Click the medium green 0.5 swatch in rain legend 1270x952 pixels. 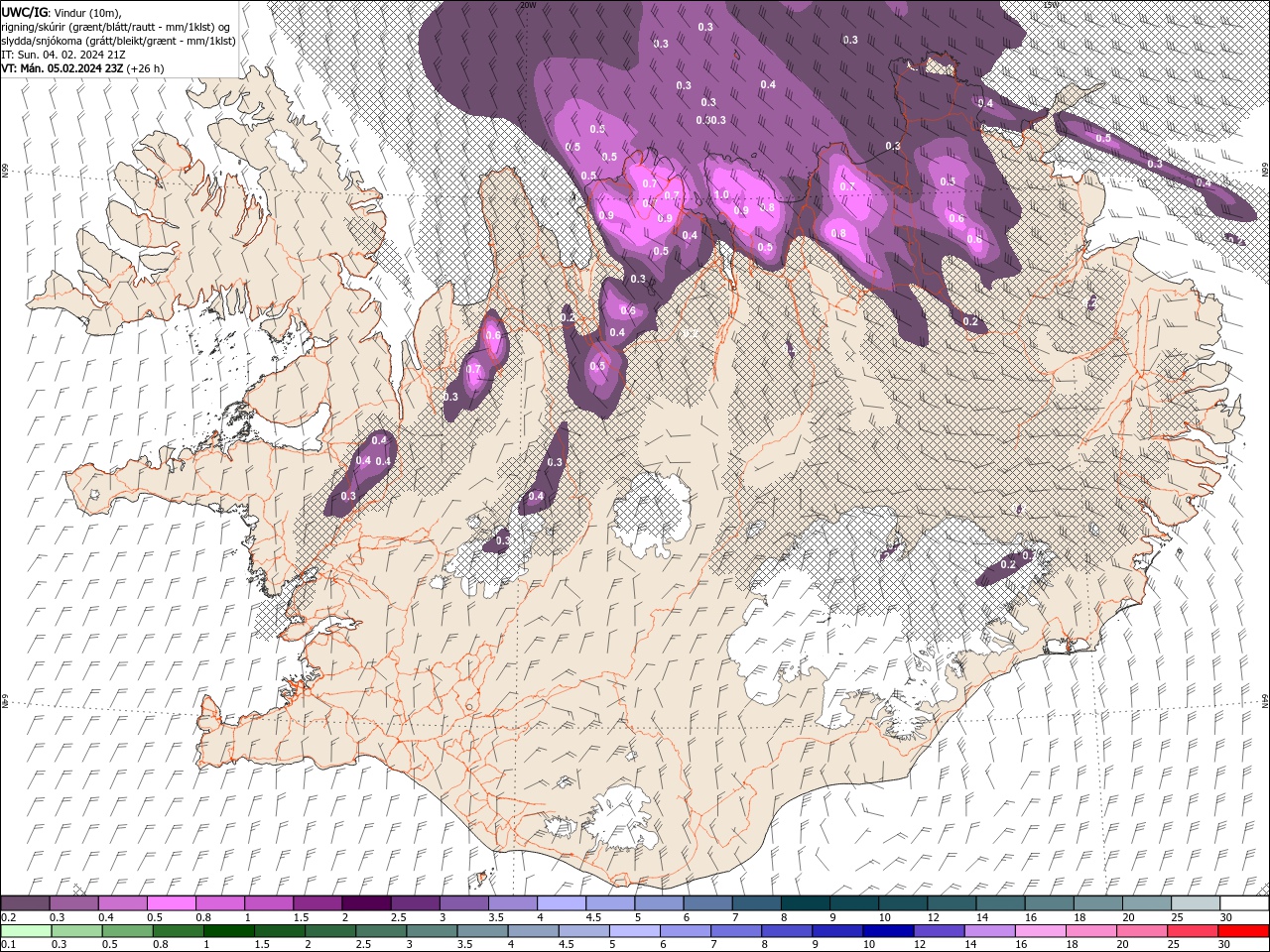(127, 931)
